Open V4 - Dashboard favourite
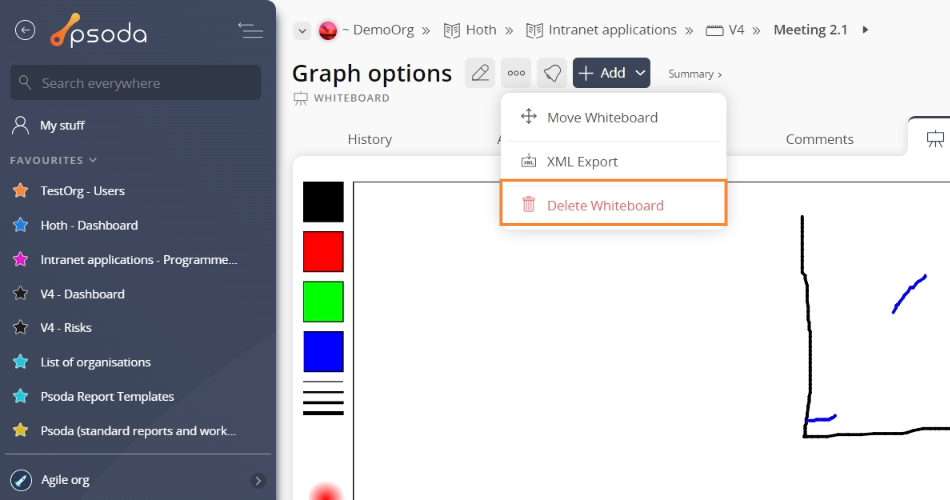 (82, 294)
